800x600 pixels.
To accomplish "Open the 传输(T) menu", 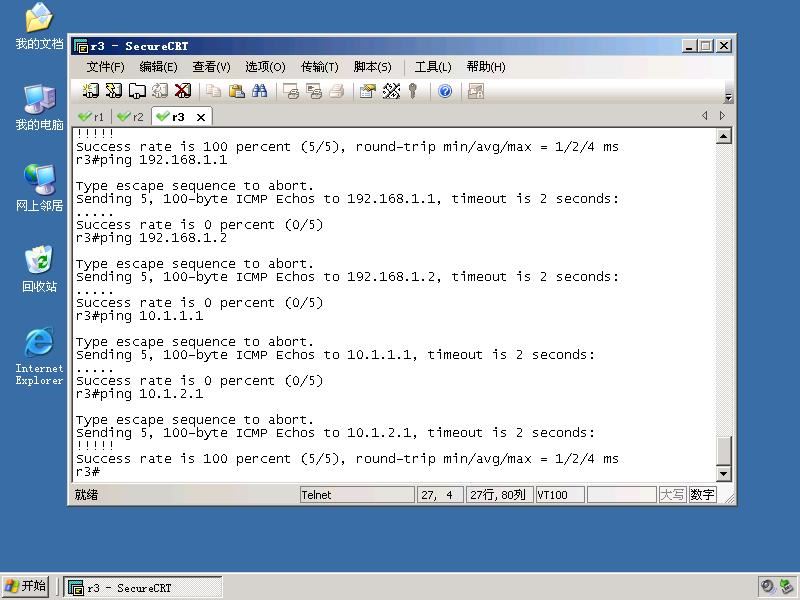I will click(x=319, y=67).
